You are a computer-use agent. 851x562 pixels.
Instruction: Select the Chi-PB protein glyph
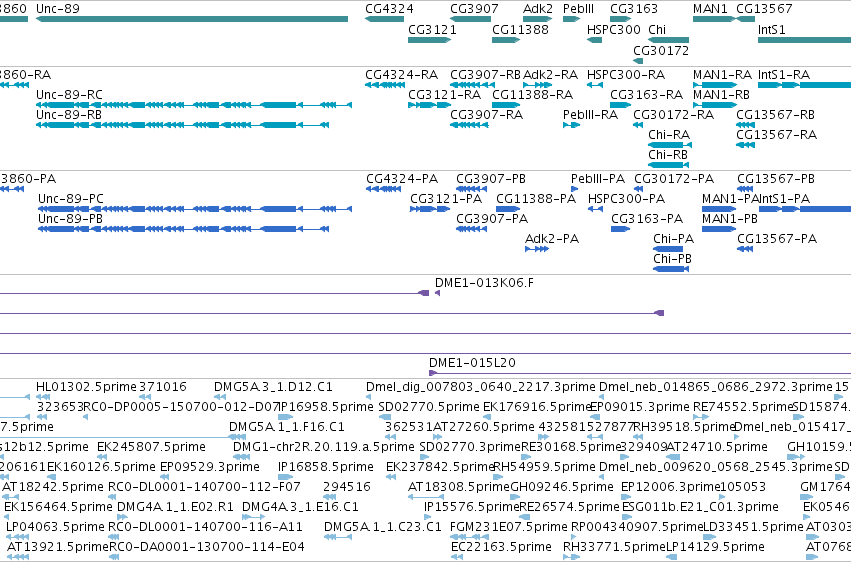point(671,269)
